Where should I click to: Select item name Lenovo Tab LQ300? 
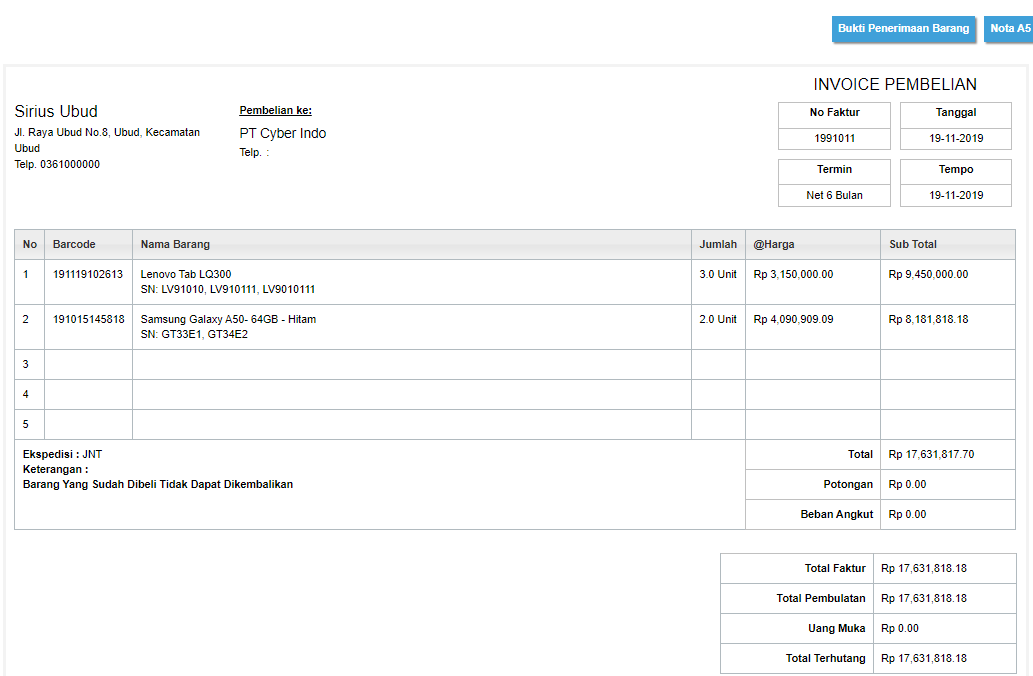coord(186,274)
